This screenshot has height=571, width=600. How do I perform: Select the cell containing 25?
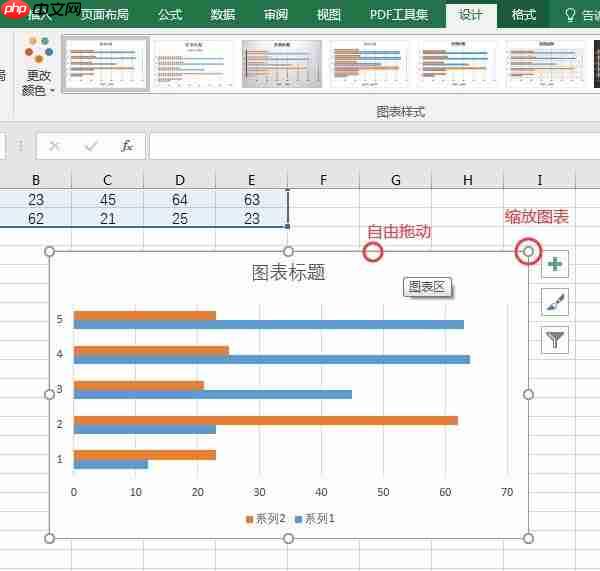pyautogui.click(x=180, y=219)
